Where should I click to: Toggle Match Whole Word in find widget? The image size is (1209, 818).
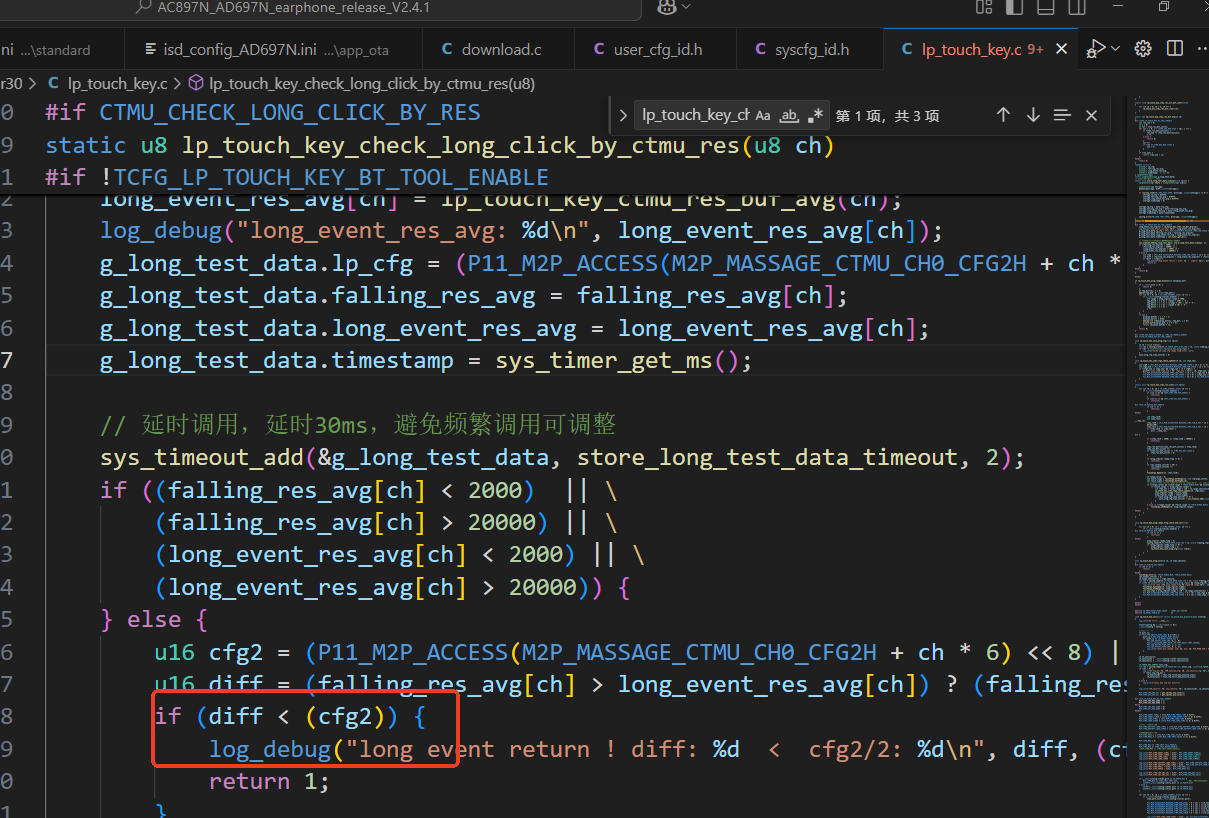tap(789, 115)
